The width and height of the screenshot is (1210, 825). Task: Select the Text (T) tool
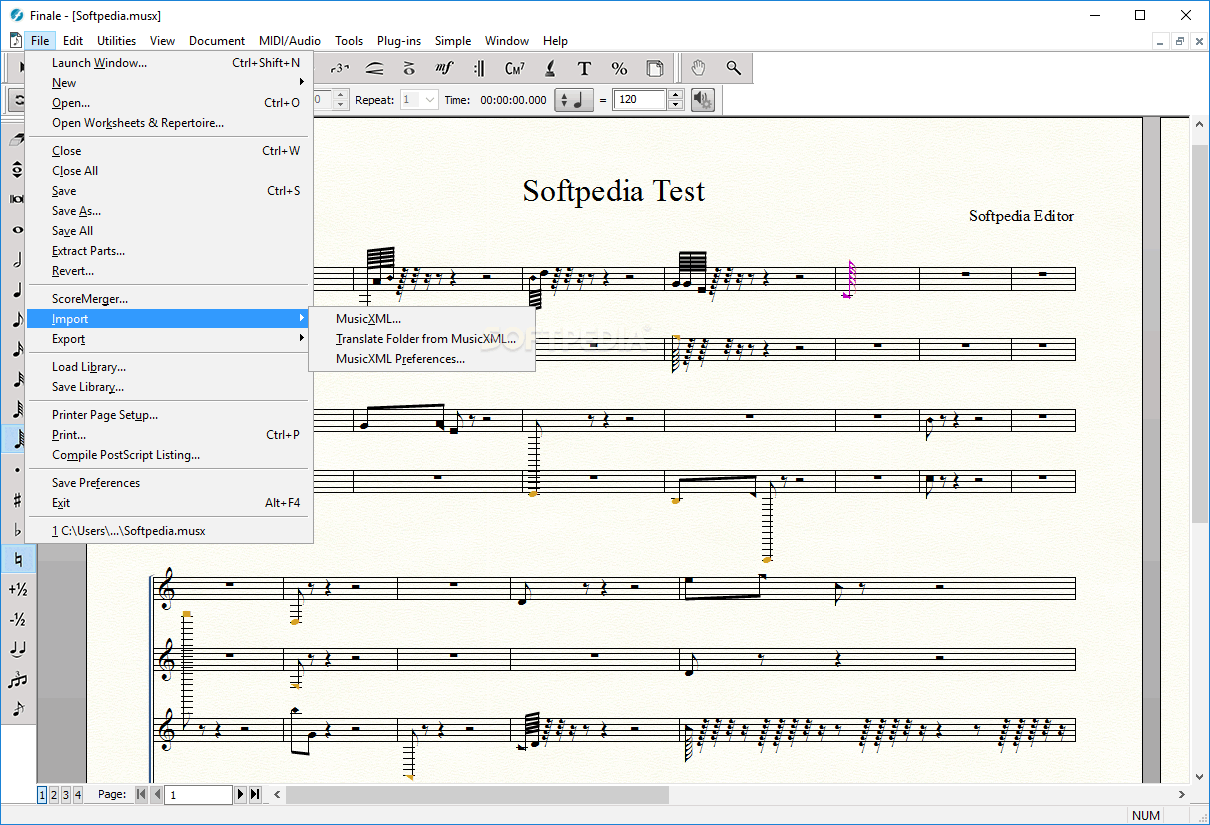[585, 68]
